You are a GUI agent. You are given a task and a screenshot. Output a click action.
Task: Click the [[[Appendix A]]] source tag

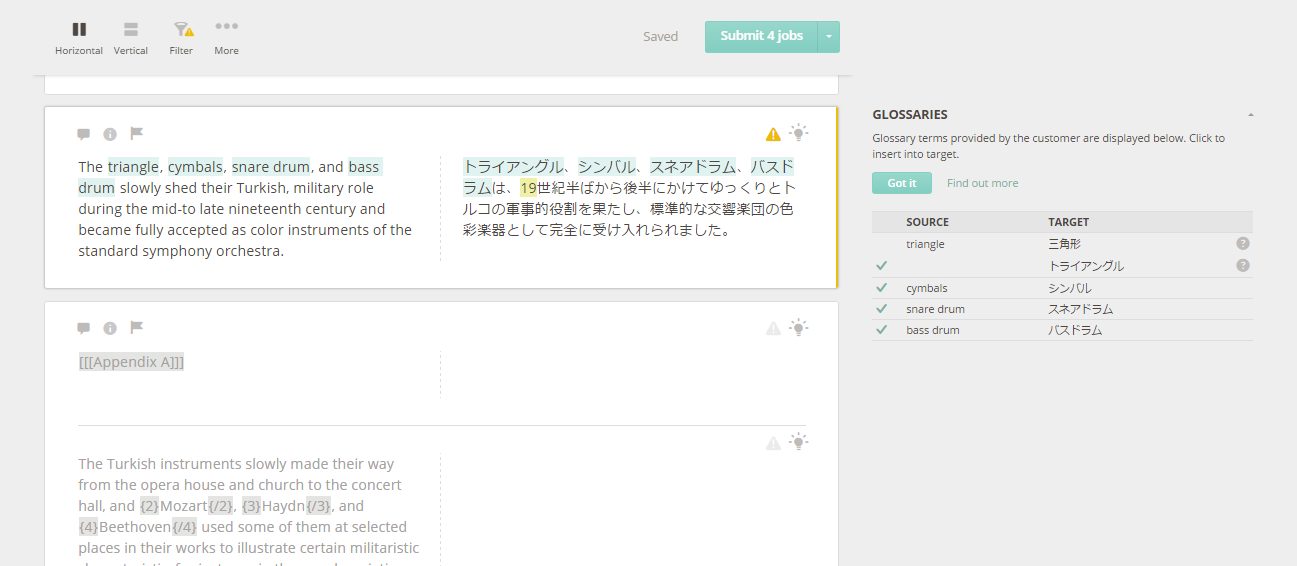[131, 362]
